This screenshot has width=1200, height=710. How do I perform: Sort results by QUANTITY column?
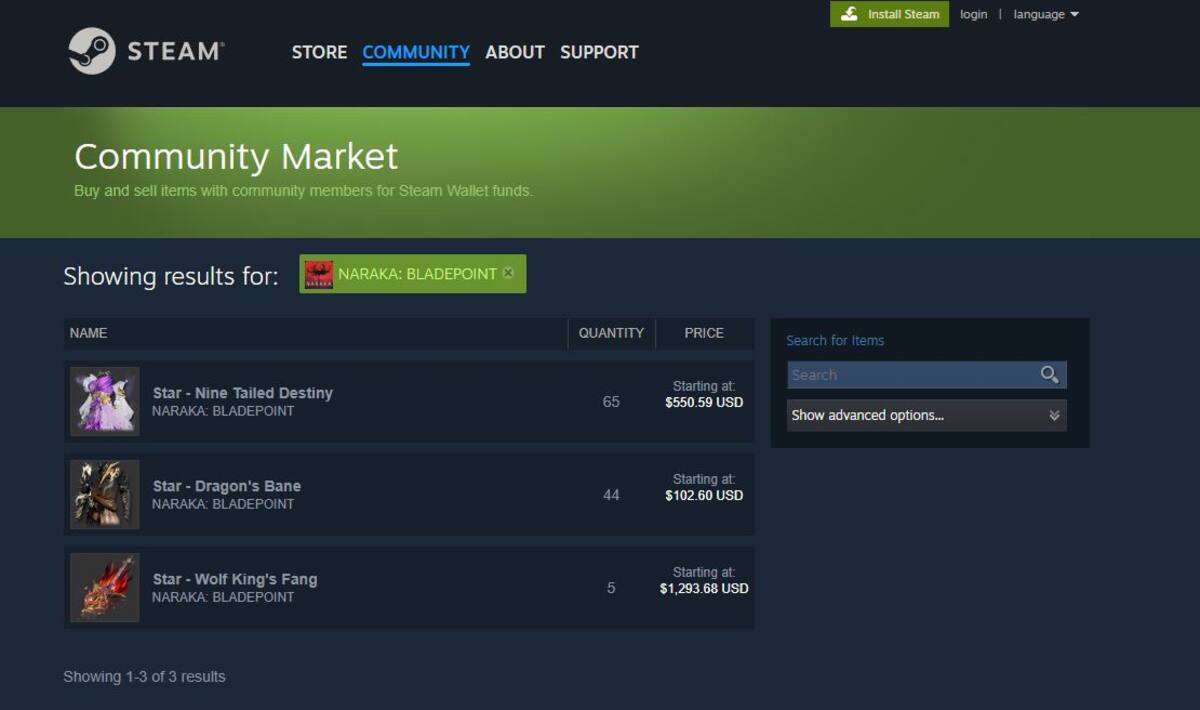[x=611, y=333]
